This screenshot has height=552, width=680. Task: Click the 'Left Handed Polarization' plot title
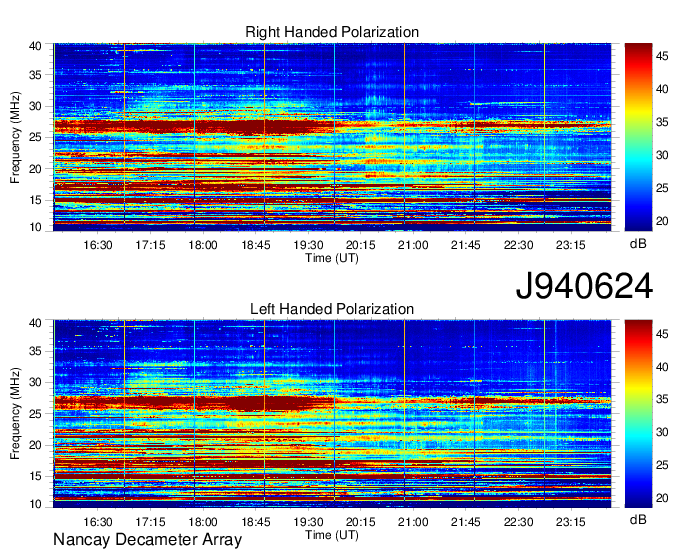click(x=332, y=309)
